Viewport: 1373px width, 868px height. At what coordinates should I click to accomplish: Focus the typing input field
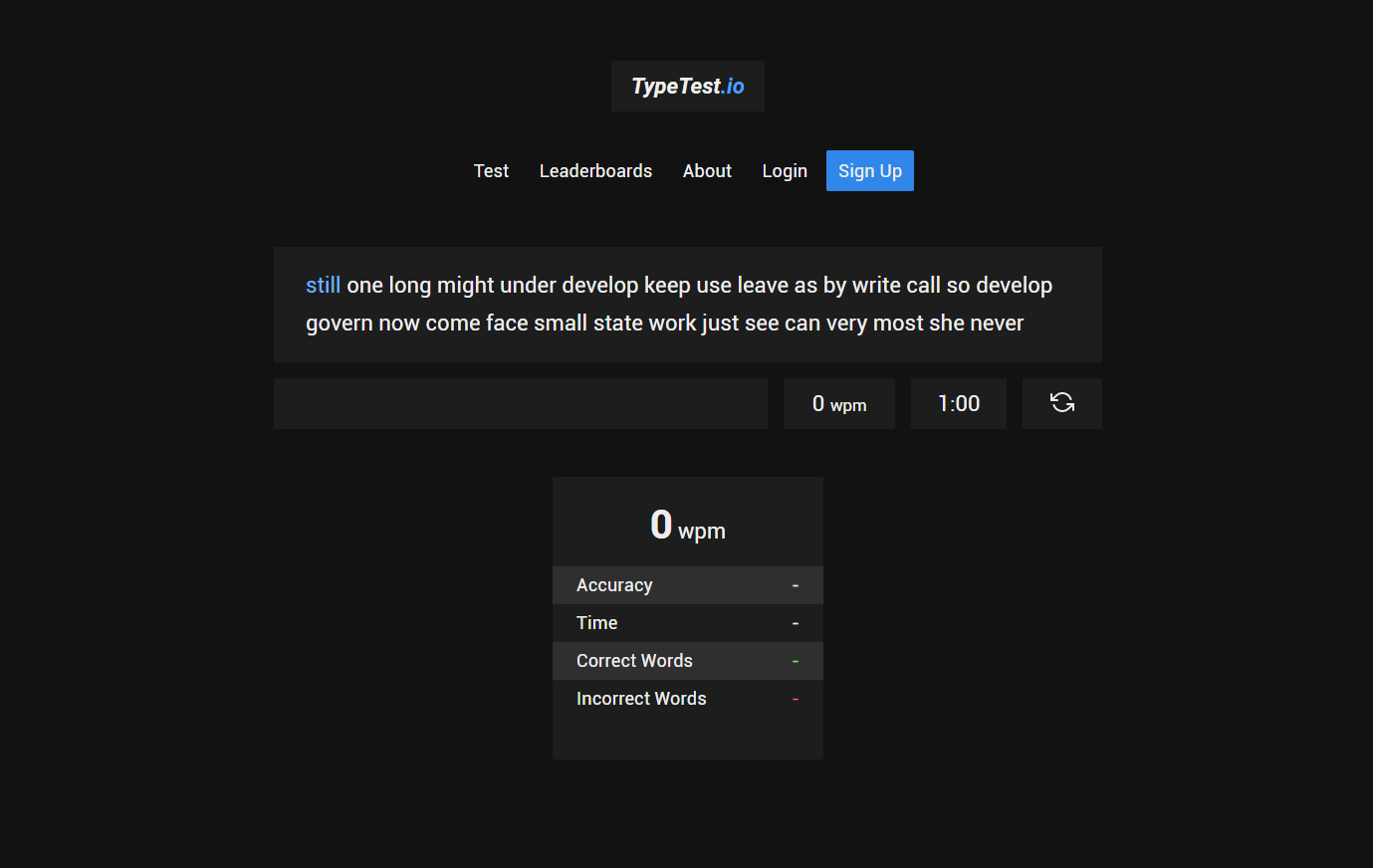pyautogui.click(x=521, y=403)
